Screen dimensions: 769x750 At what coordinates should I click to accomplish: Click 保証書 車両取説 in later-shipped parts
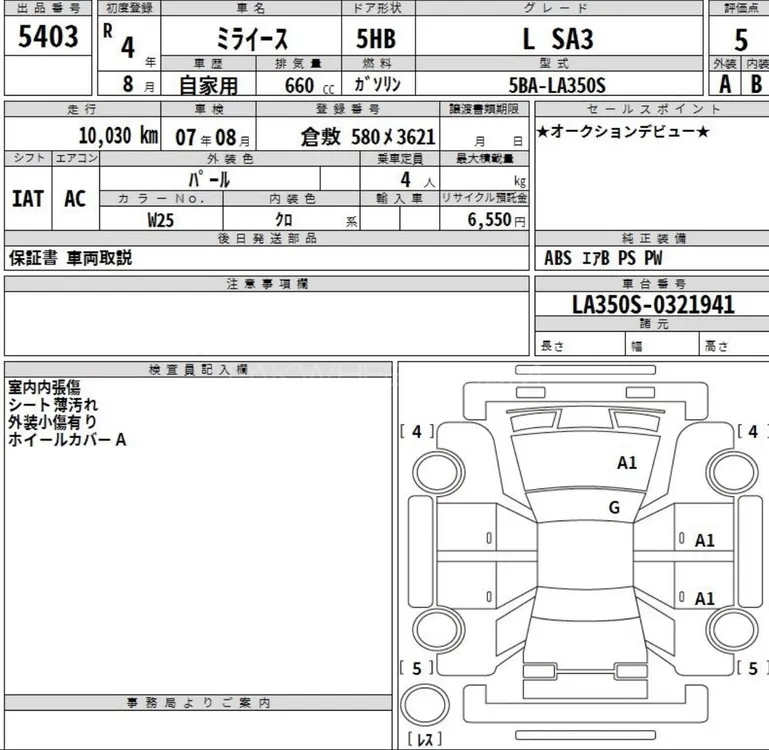(x=70, y=258)
